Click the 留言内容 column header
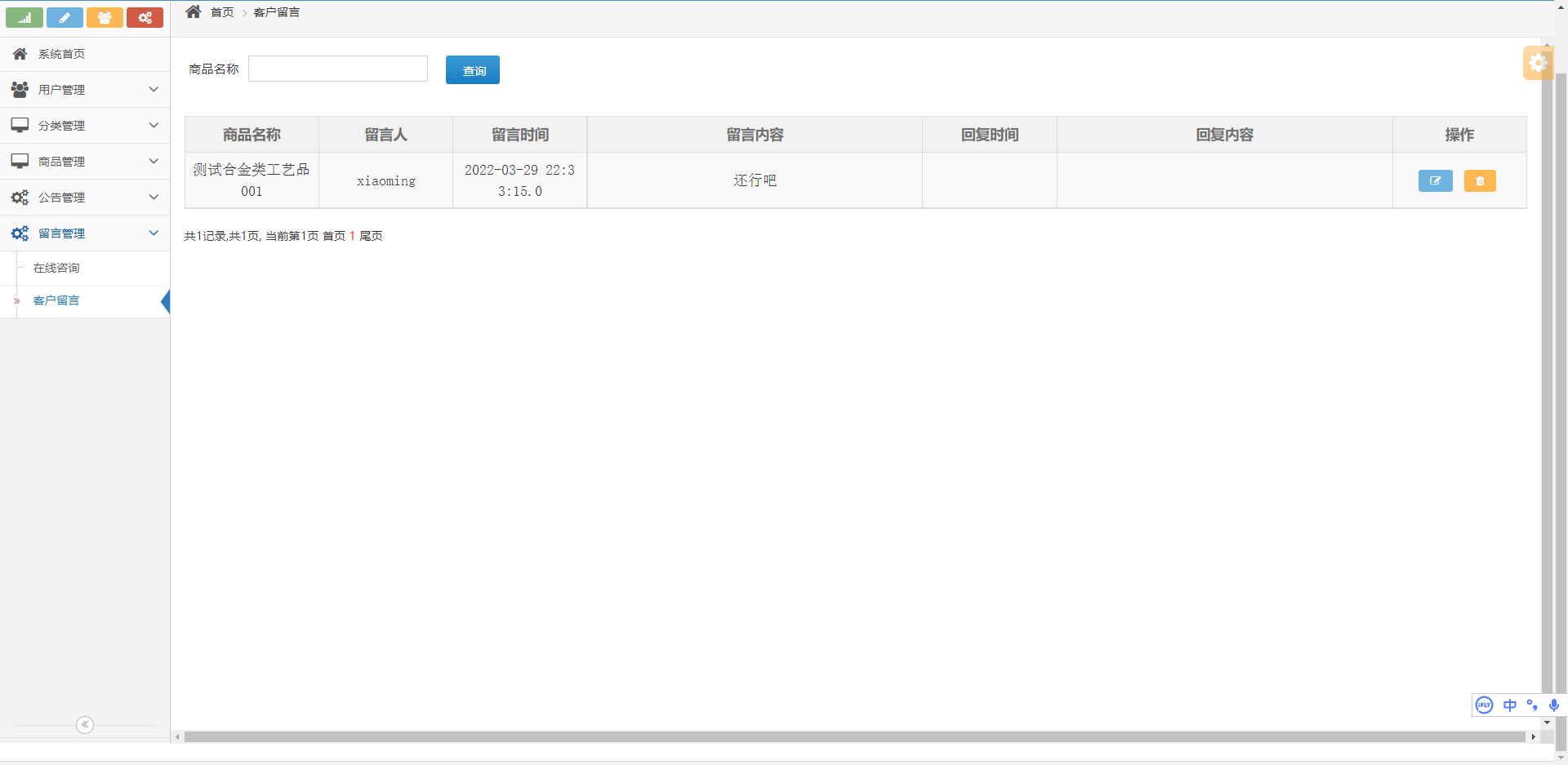 click(x=755, y=135)
